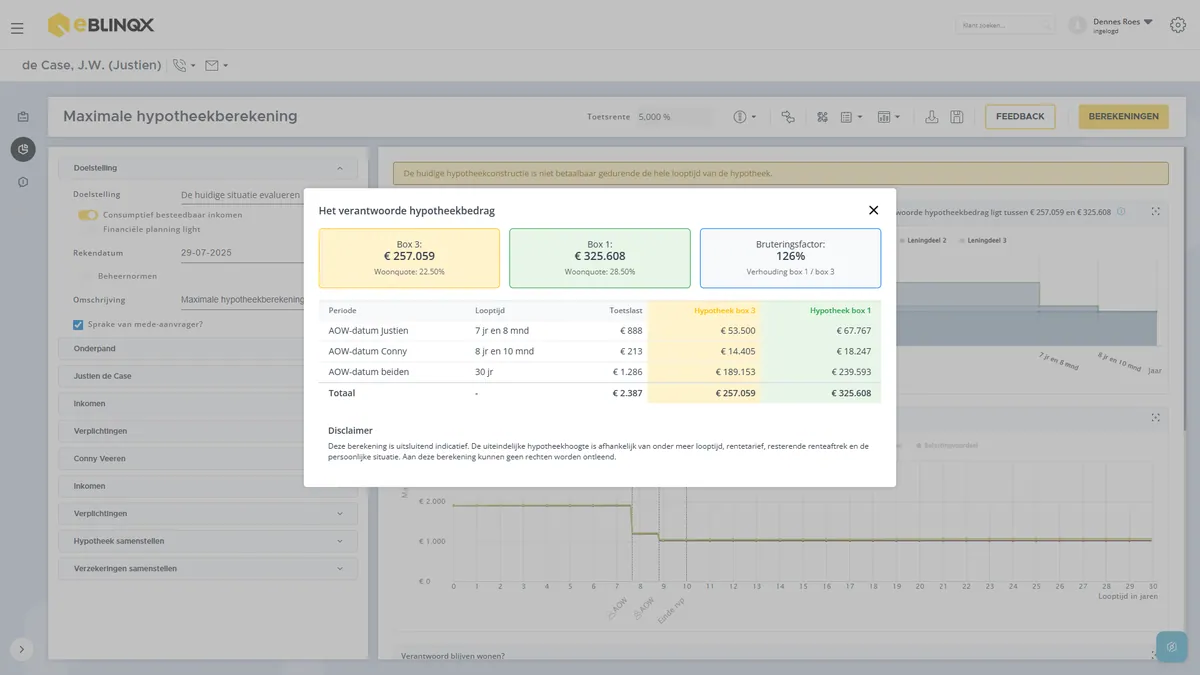Close the hypotheekbedrag dialog with X
Image resolution: width=1200 pixels, height=675 pixels.
[x=873, y=210]
